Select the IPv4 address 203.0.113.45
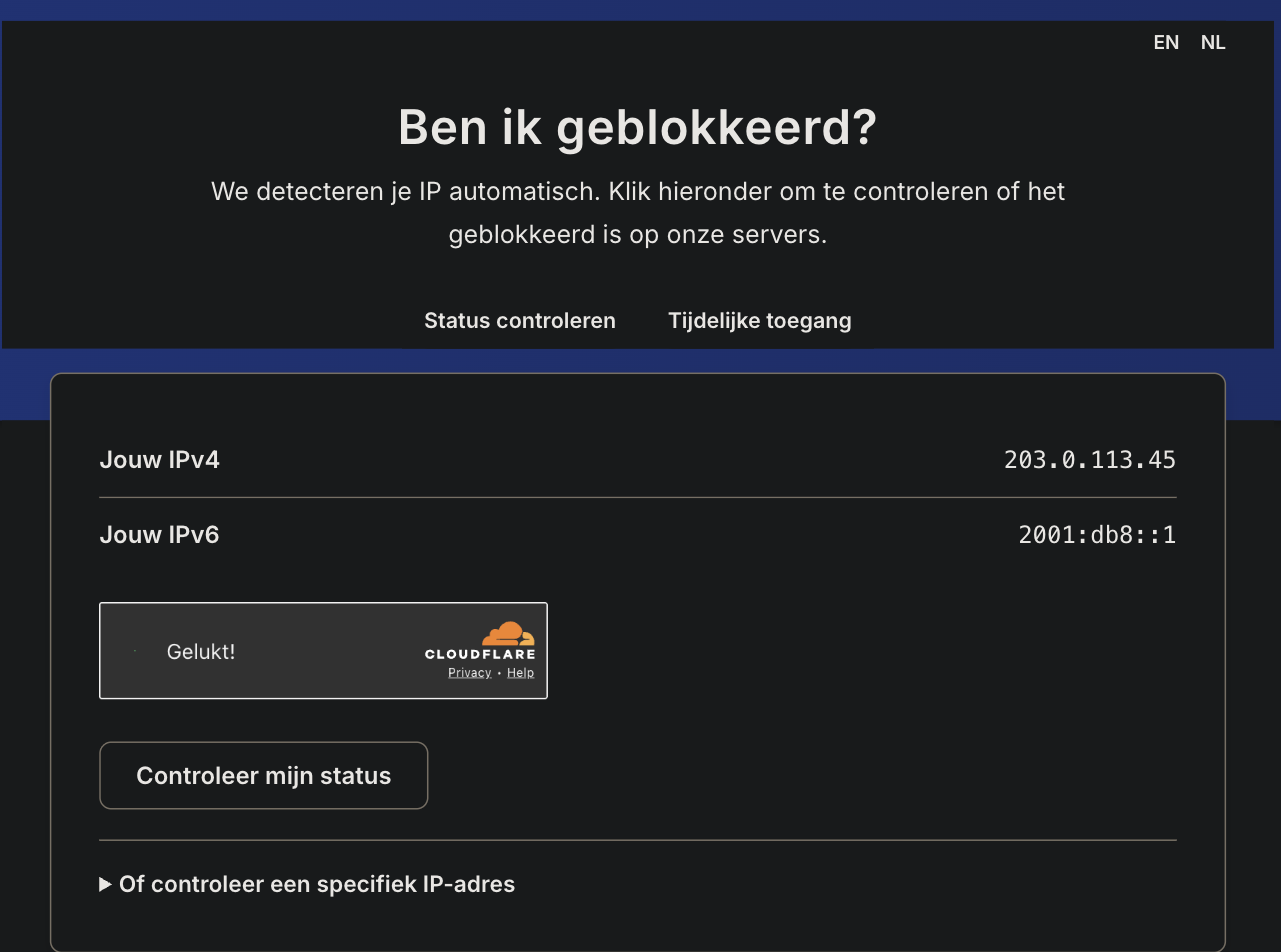The height and width of the screenshot is (952, 1281). pyautogui.click(x=1090, y=460)
